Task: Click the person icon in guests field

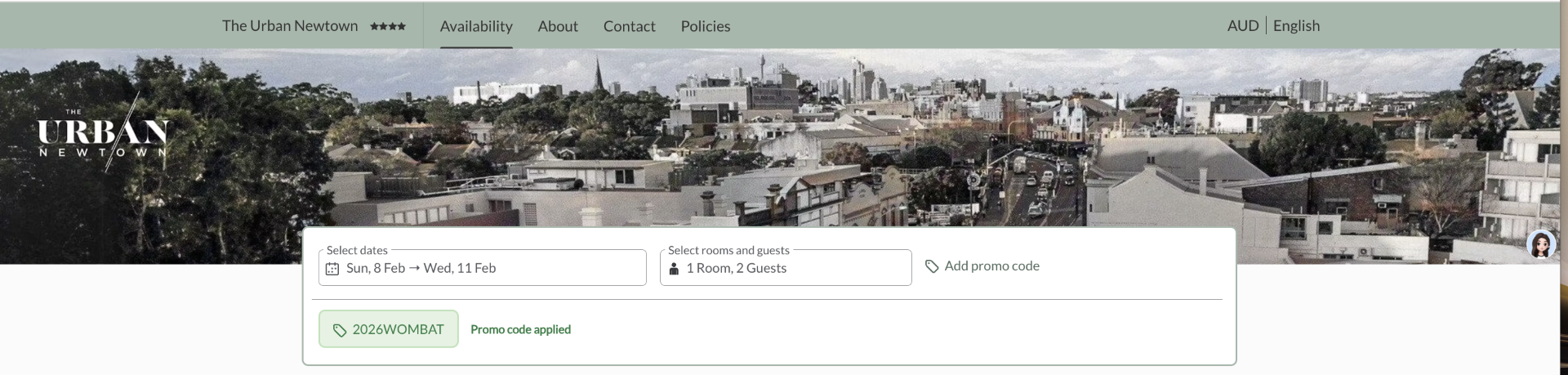Action: [674, 269]
